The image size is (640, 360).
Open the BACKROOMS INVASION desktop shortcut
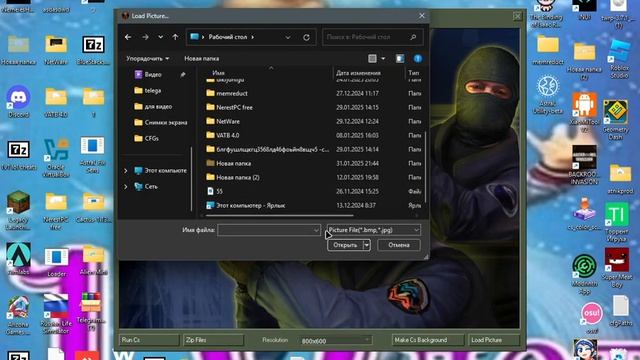click(584, 165)
